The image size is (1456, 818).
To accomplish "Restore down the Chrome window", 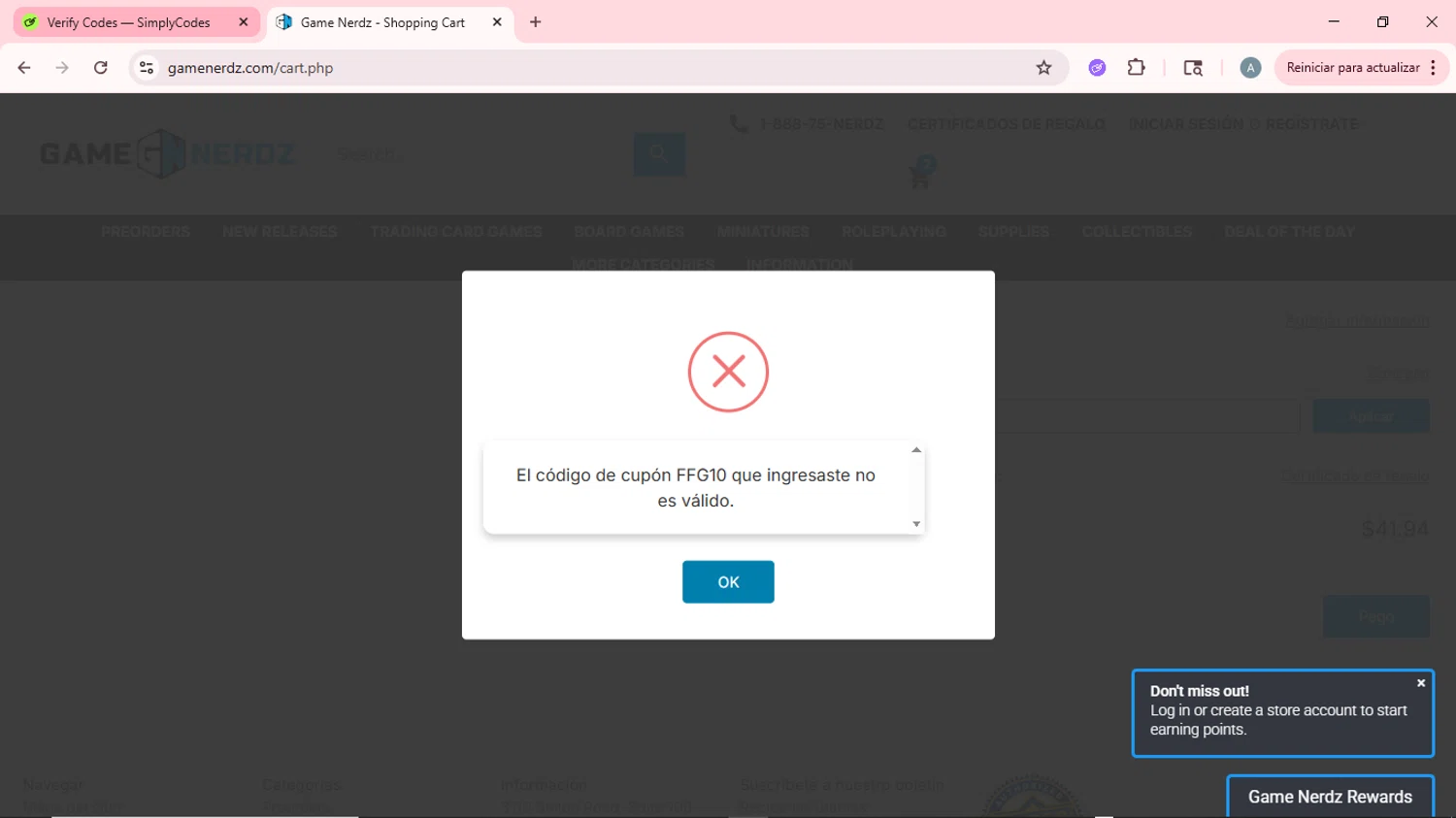I will (1382, 21).
